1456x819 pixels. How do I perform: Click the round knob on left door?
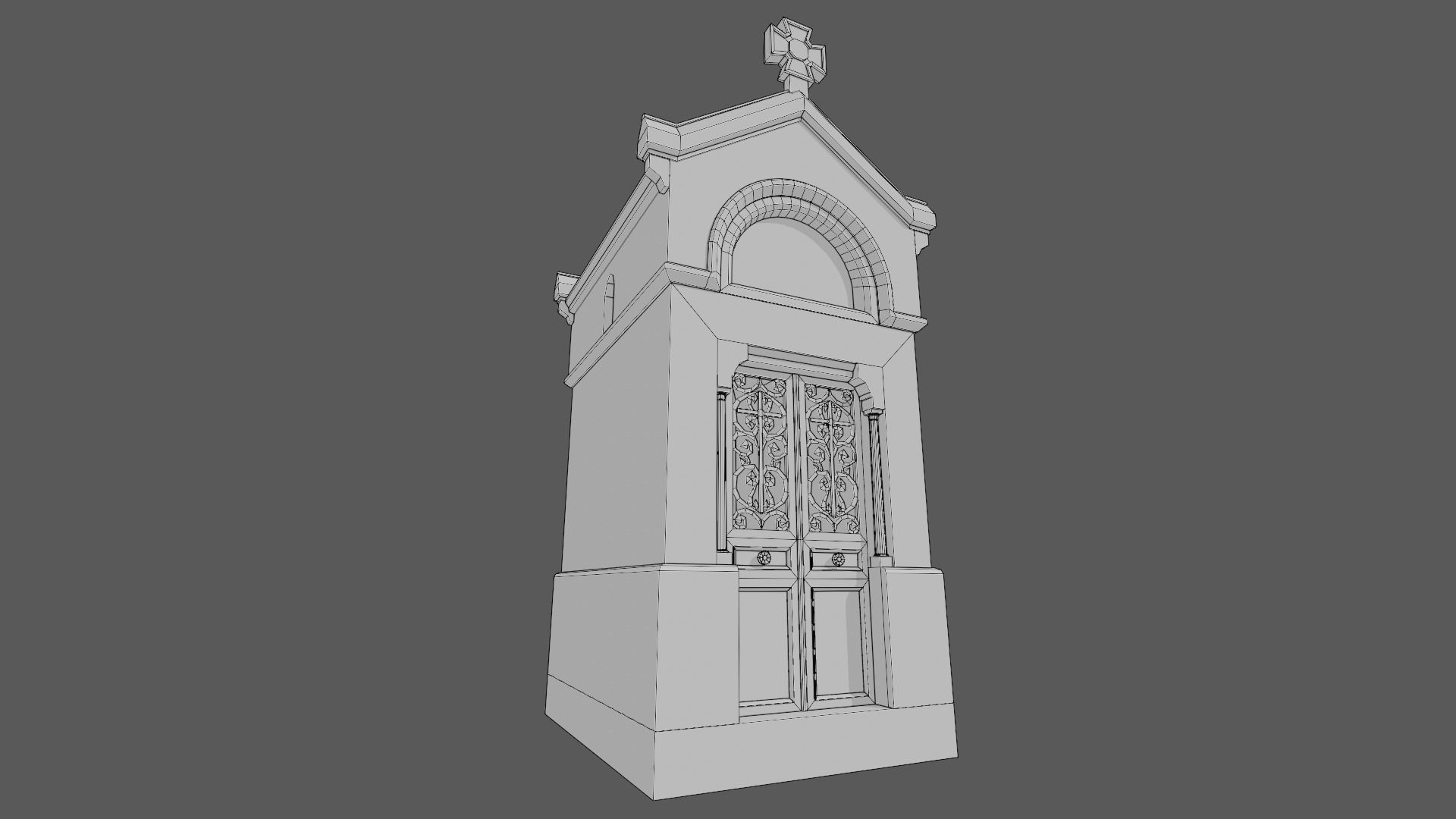point(764,559)
